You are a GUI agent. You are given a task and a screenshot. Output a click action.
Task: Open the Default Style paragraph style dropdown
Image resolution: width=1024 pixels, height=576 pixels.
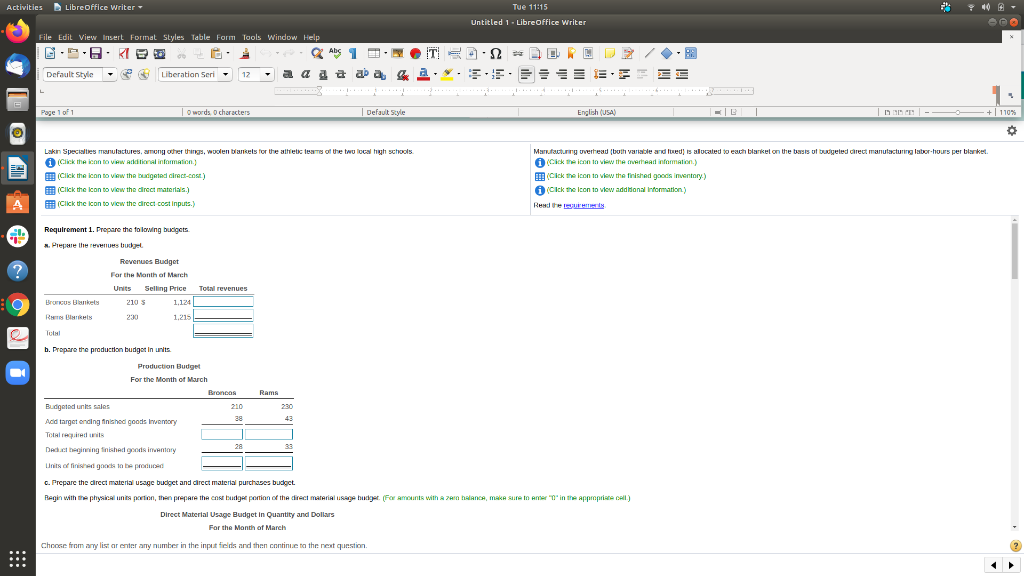[110, 74]
